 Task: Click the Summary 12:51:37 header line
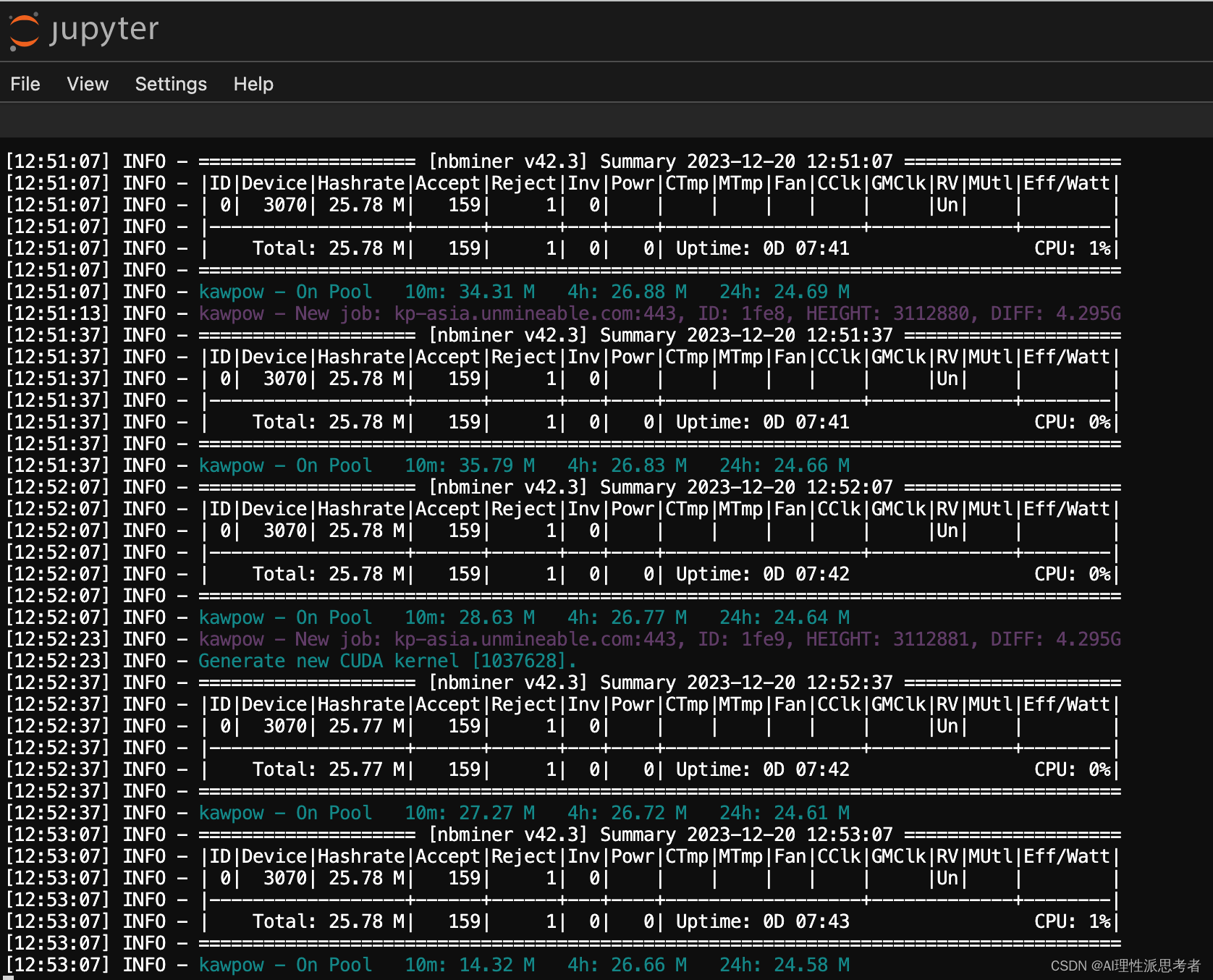tap(564, 335)
